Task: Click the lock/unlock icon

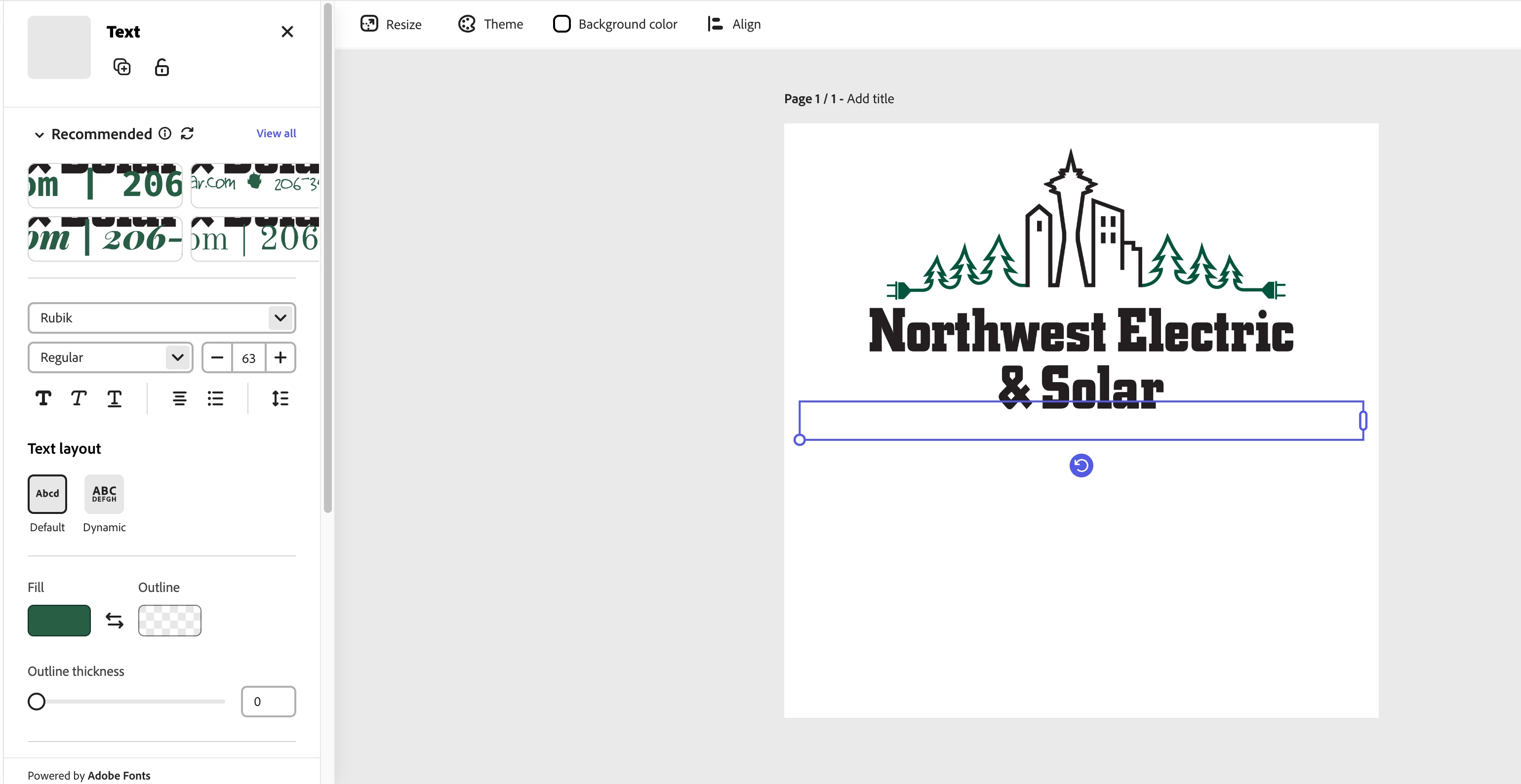Action: click(x=162, y=67)
